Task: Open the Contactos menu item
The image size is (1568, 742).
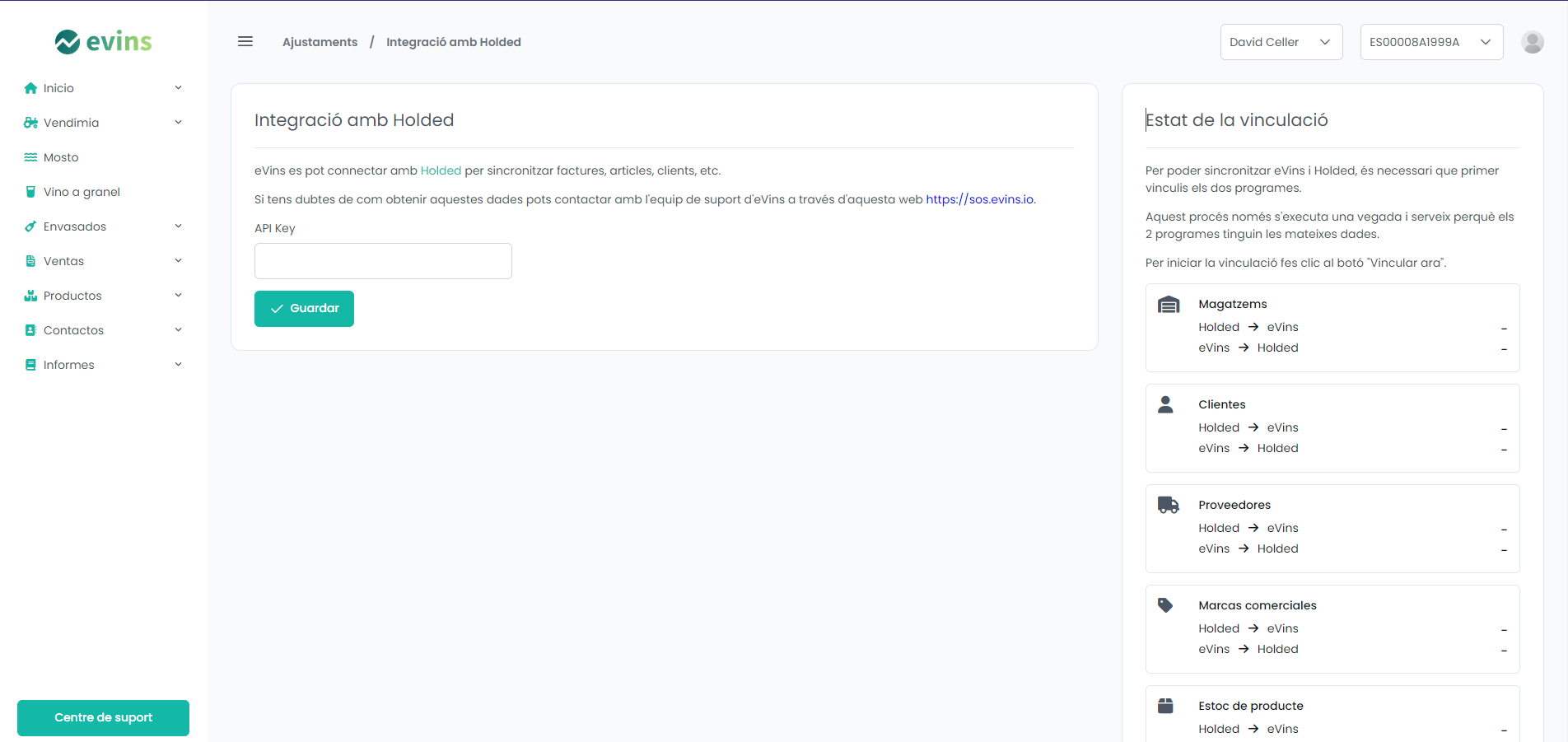Action: click(x=104, y=330)
